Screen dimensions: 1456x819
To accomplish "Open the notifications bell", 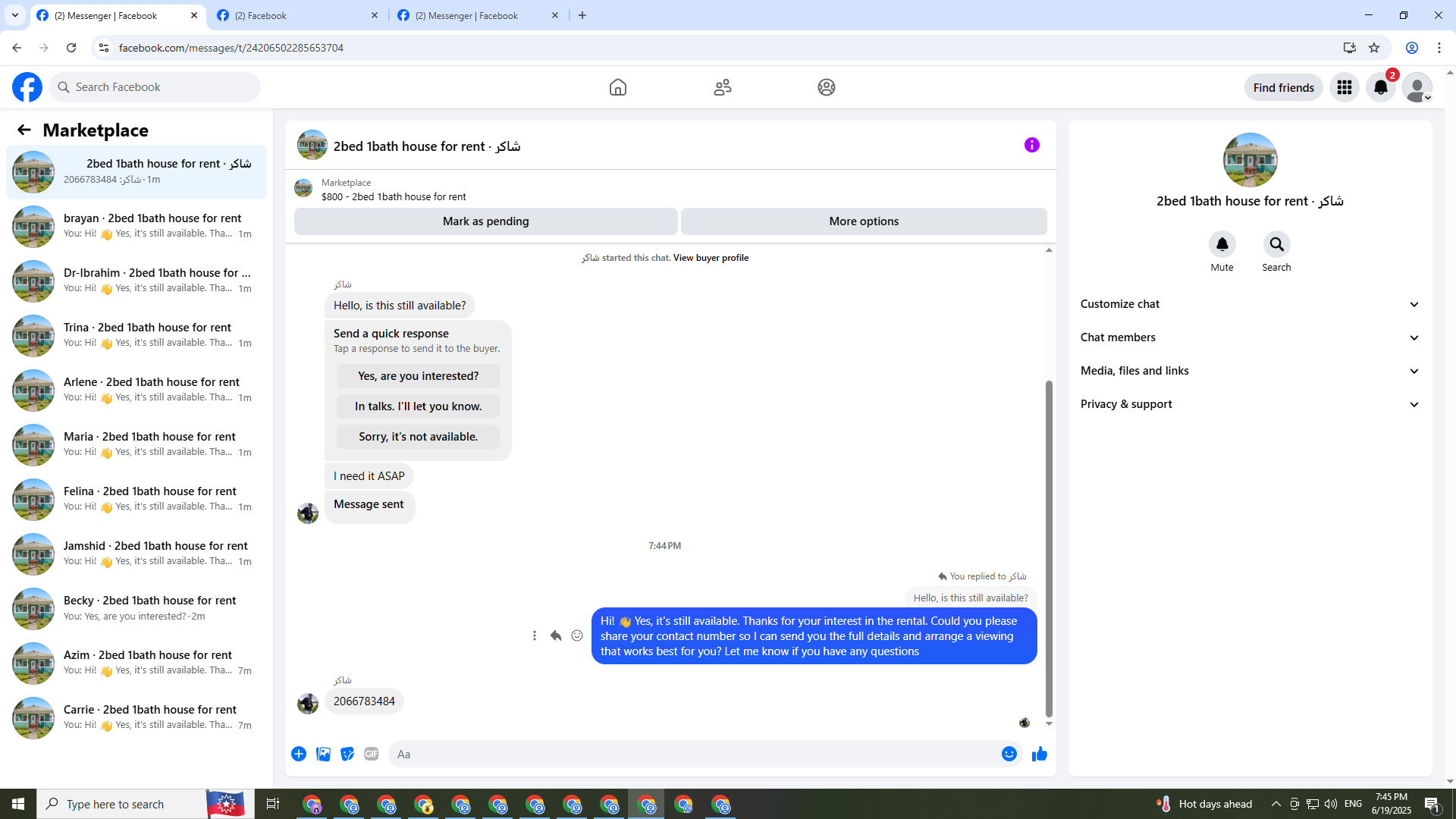I will (1381, 87).
